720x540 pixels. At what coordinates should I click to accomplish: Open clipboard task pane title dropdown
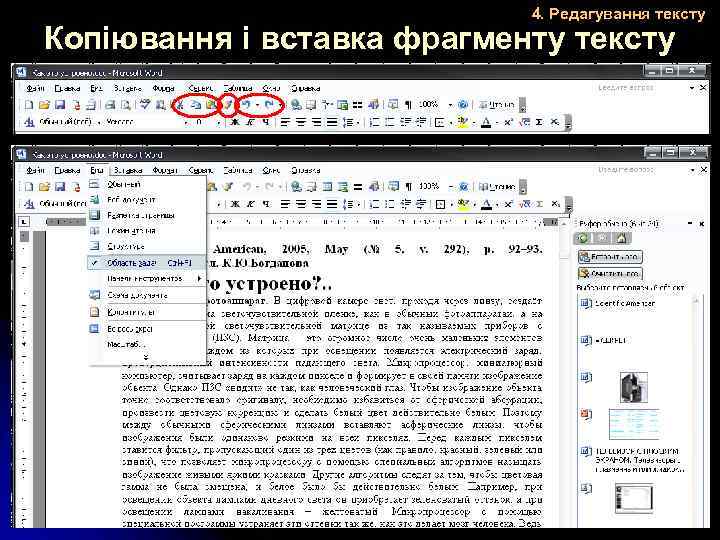coord(690,224)
